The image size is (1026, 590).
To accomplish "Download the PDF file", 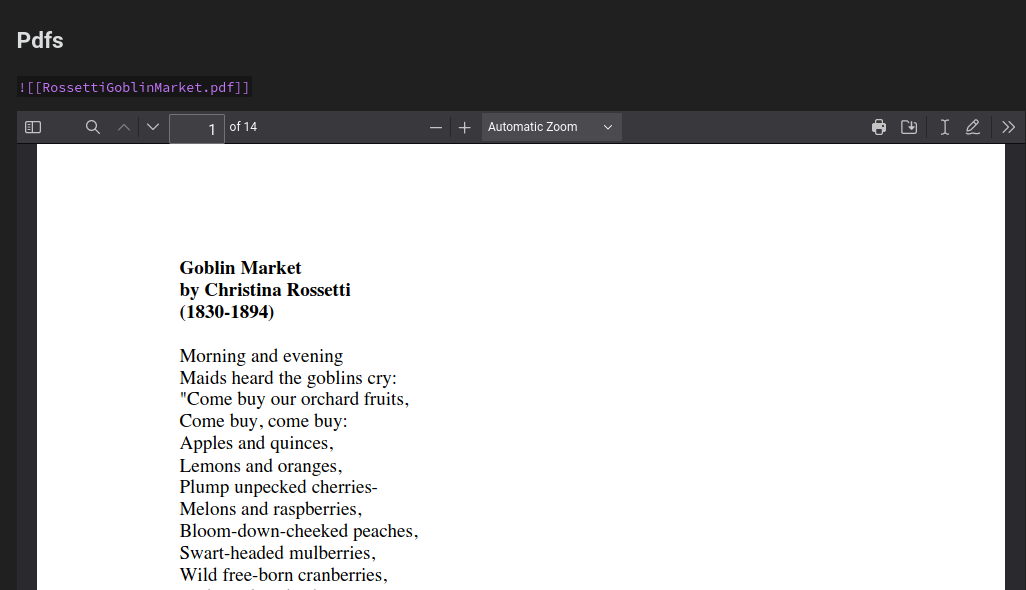I will click(x=909, y=127).
